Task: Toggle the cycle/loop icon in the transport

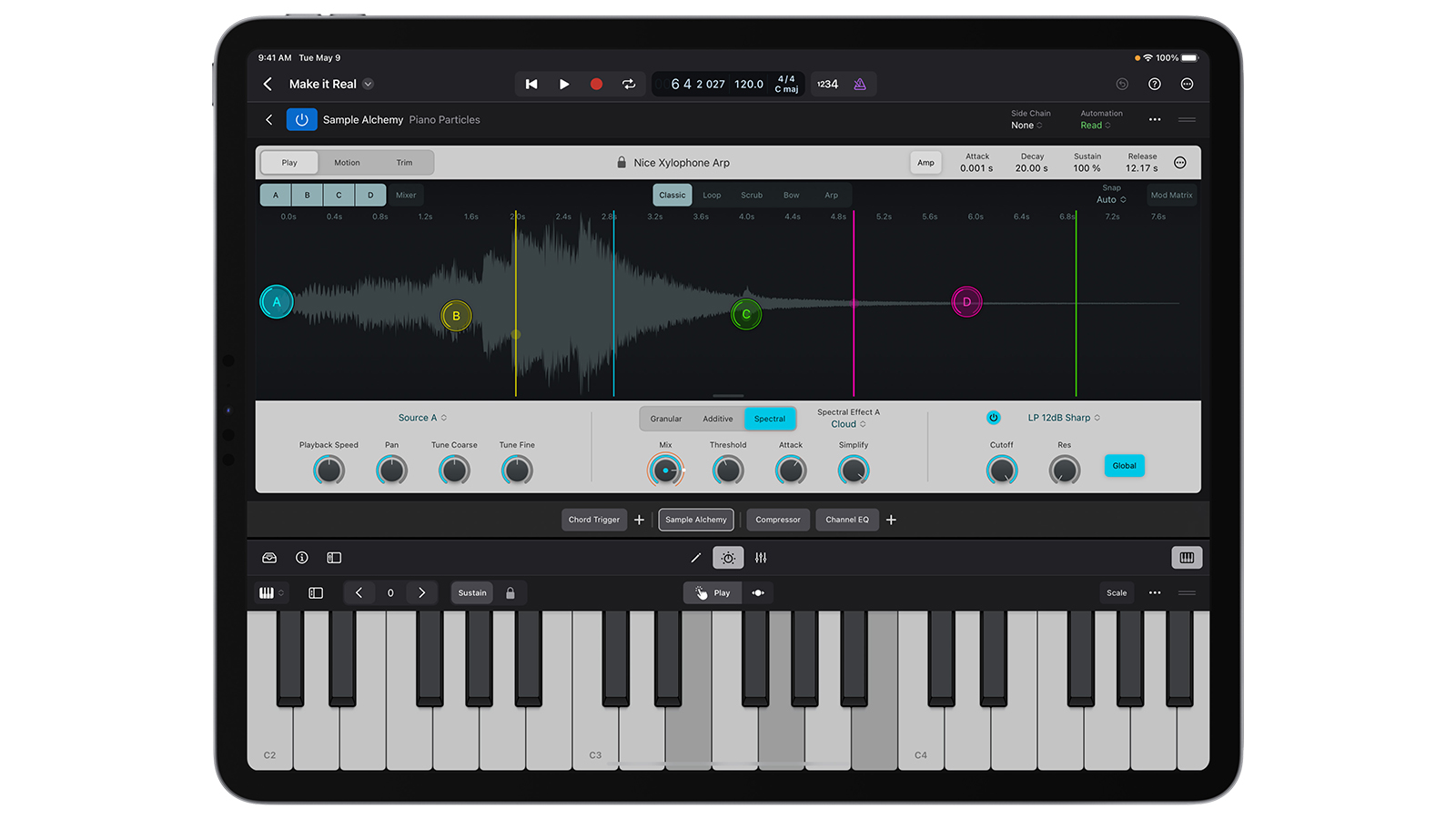Action: coord(629,84)
